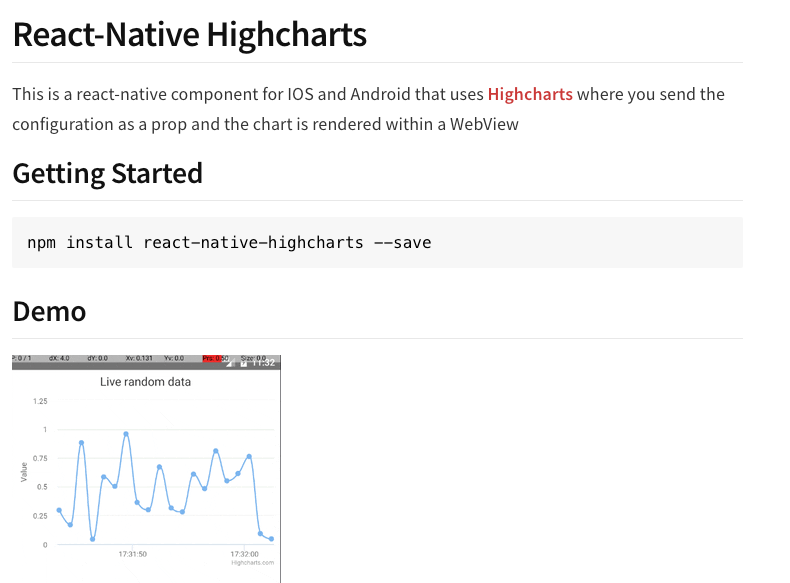
Task: Click the Demo heading
Action: 49,311
